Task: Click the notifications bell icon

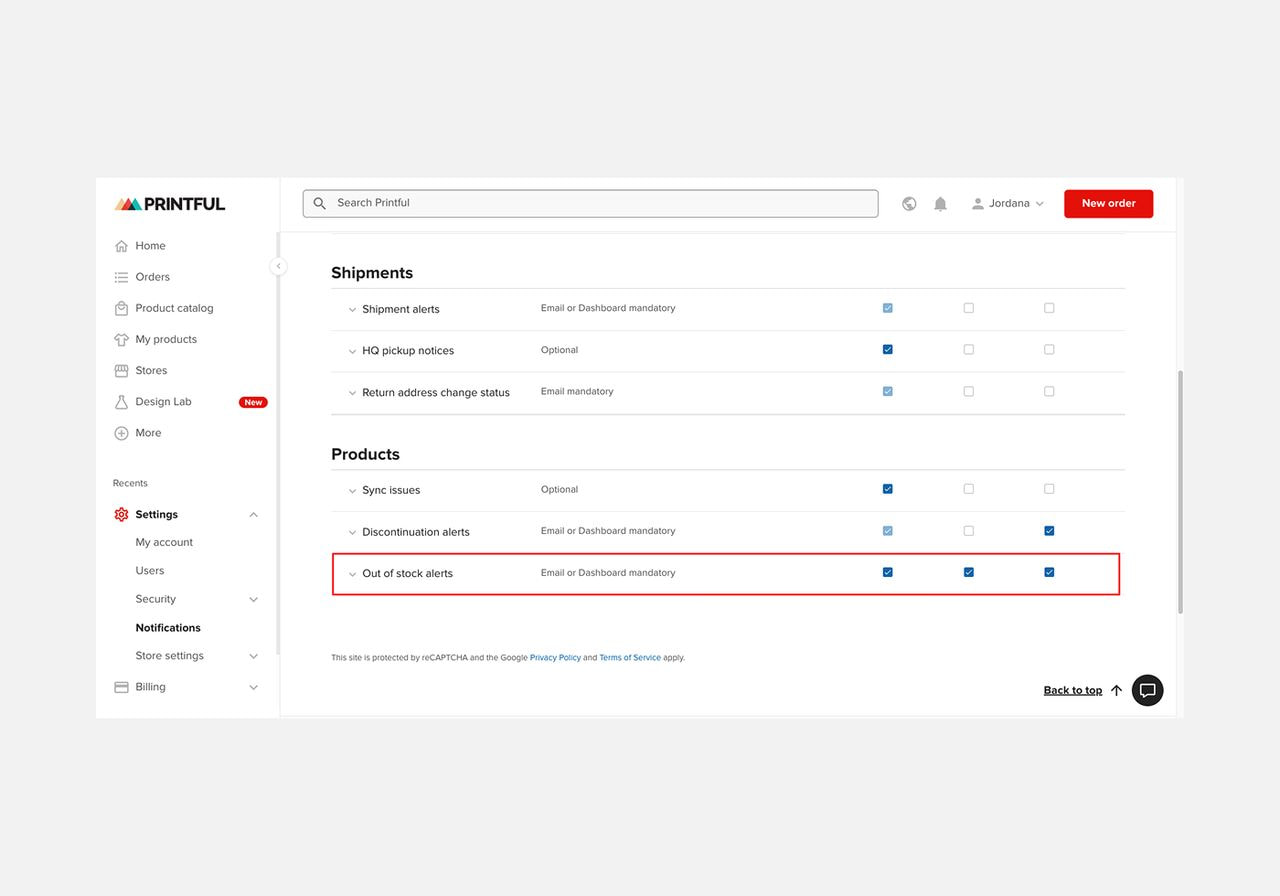Action: pos(940,204)
